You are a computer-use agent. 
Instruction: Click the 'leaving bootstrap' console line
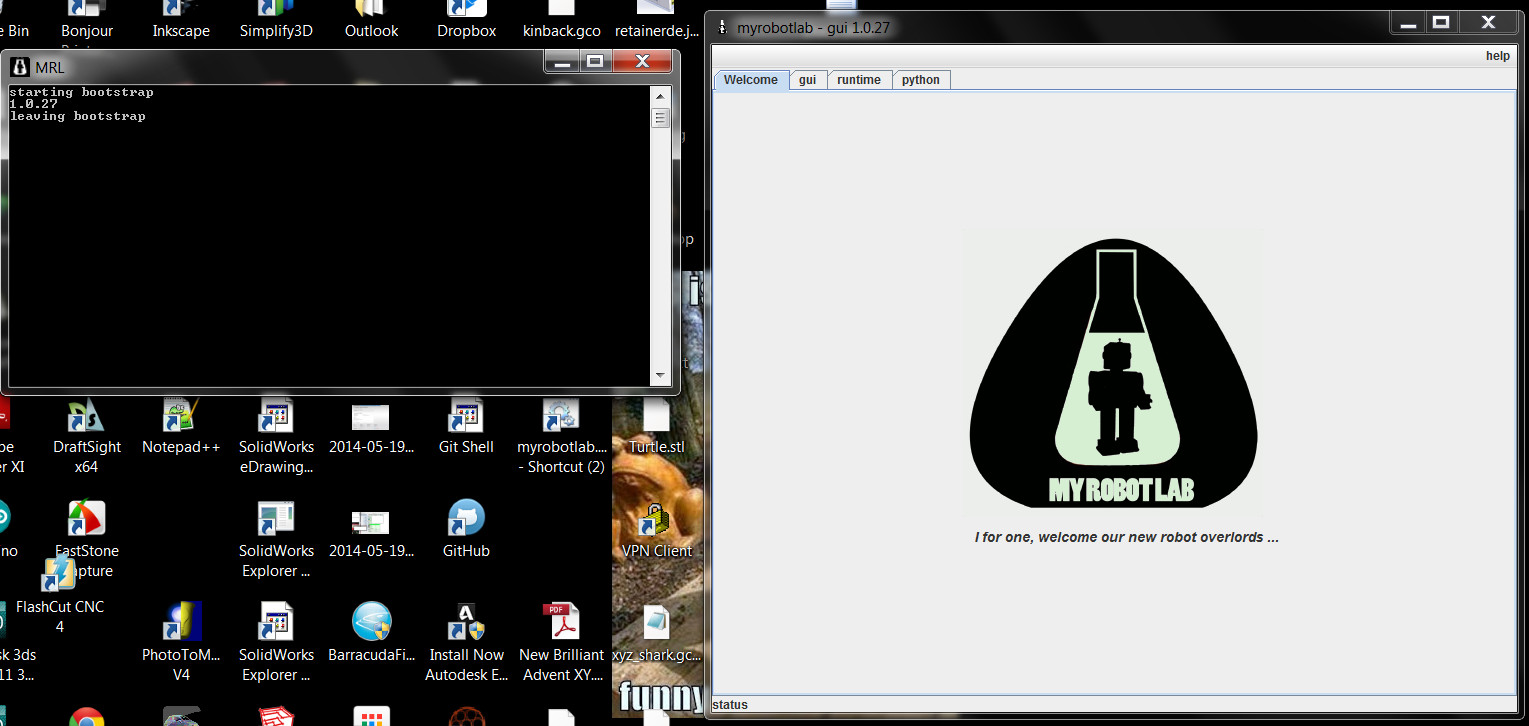pos(78,116)
